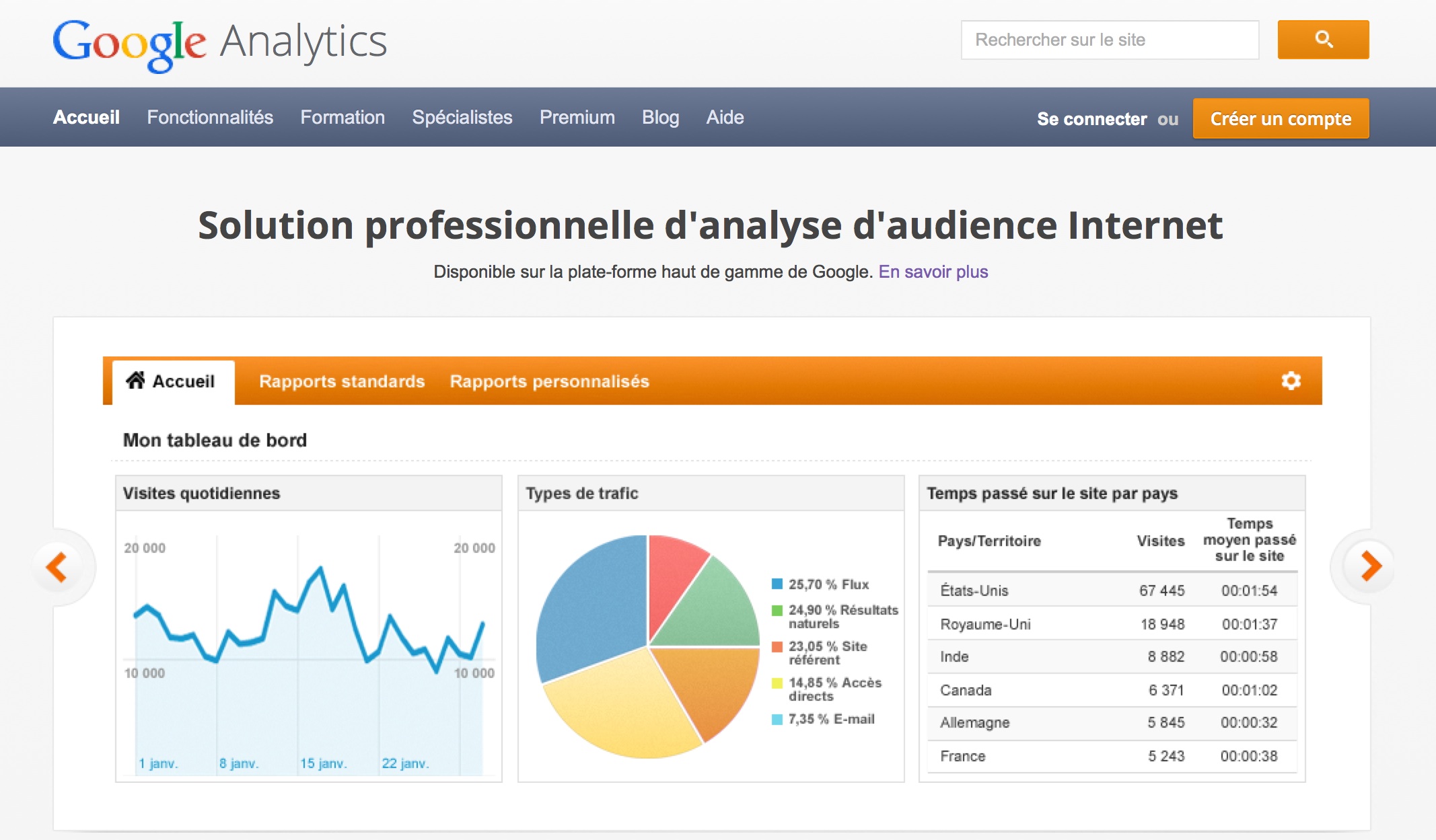1436x840 pixels.
Task: Open the Premium navigation link
Action: (x=577, y=118)
